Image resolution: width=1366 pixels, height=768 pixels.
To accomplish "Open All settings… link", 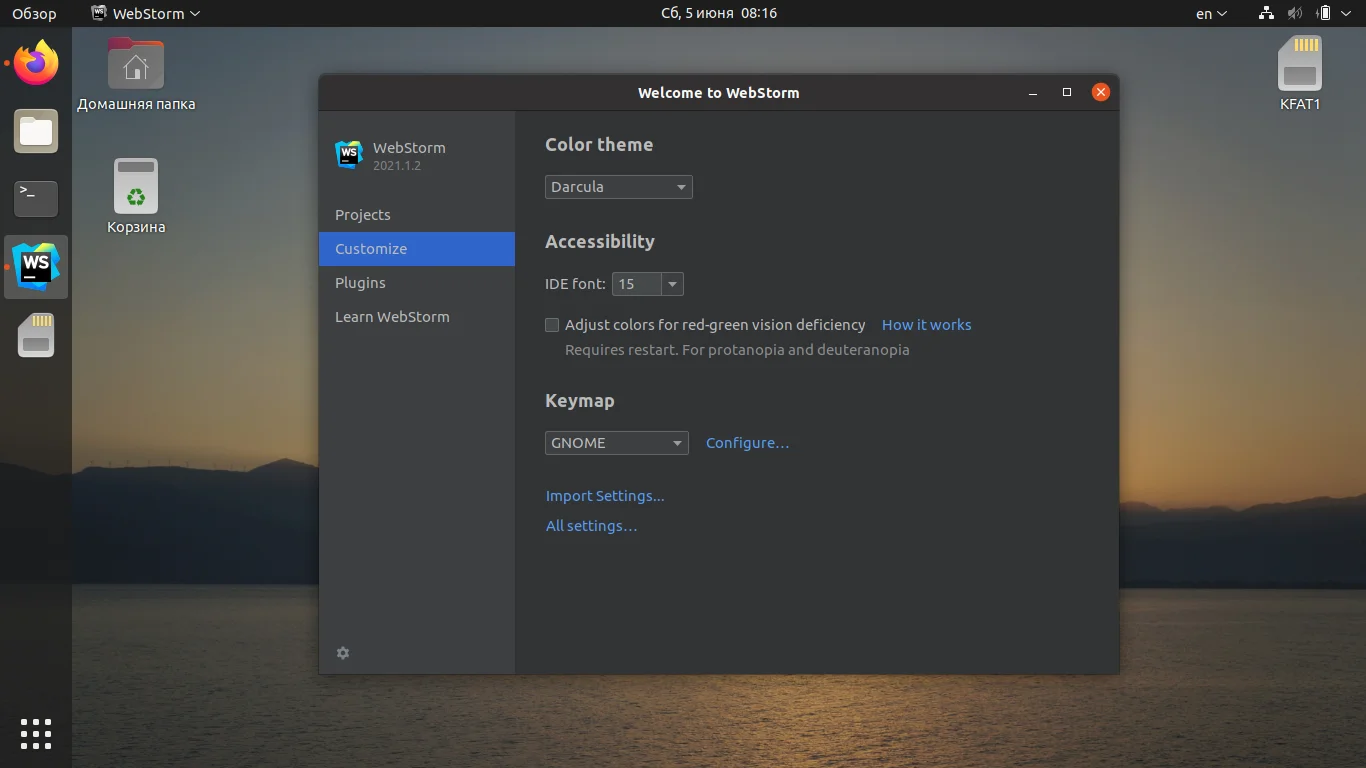I will (x=591, y=526).
